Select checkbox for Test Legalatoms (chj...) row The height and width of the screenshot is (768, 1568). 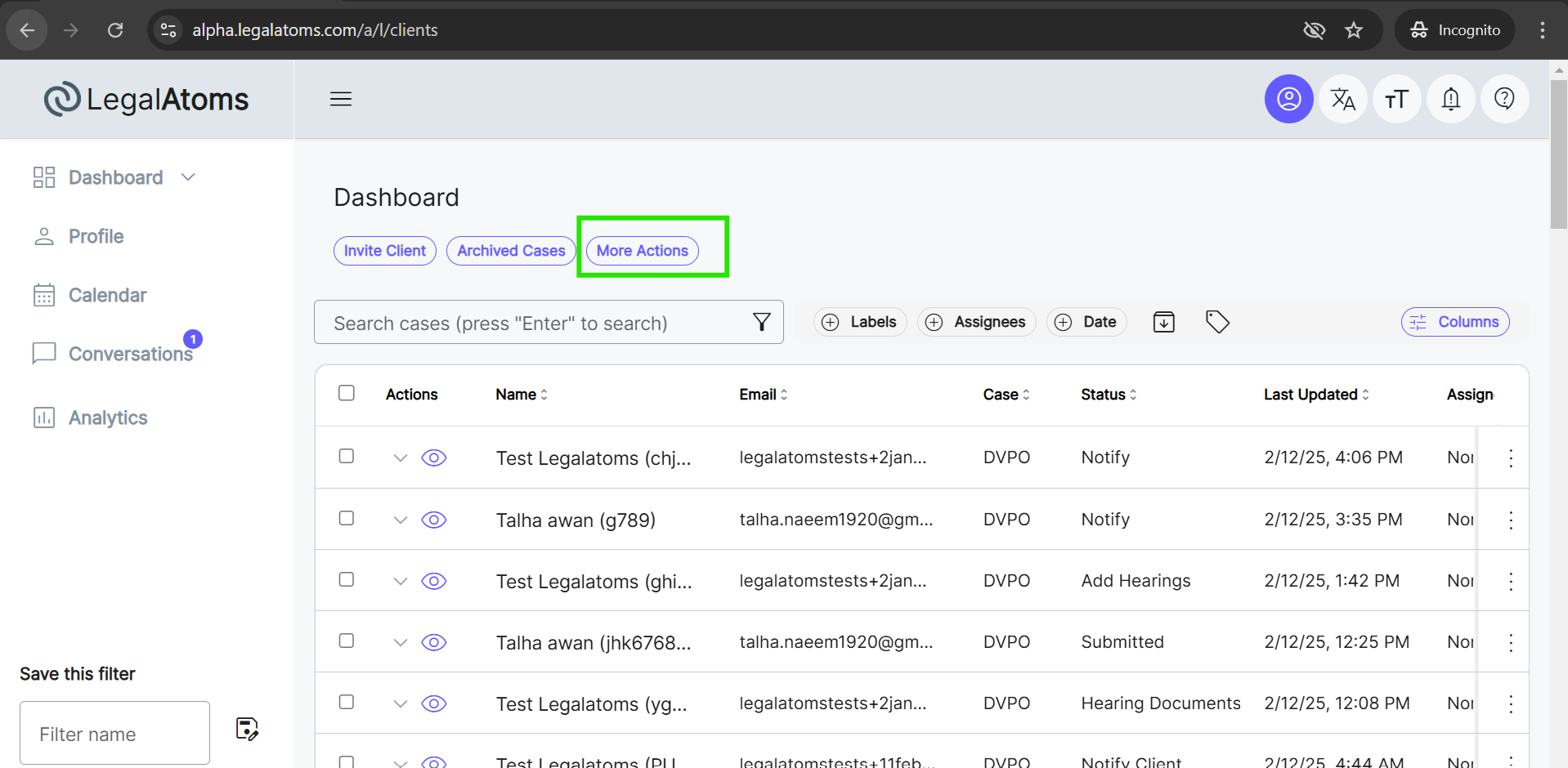pyautogui.click(x=347, y=456)
